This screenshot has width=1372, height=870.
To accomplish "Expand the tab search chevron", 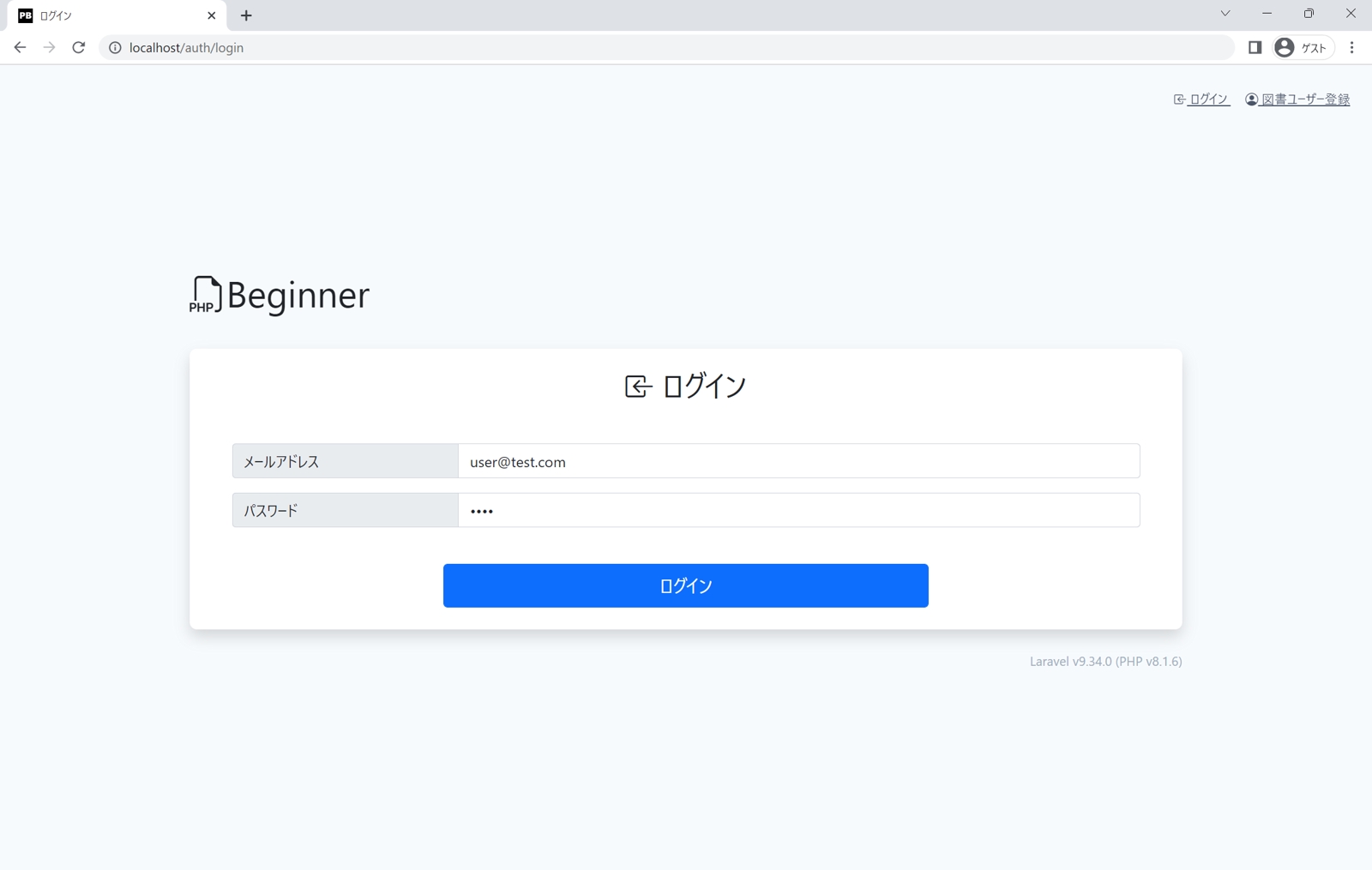I will 1225,14.
